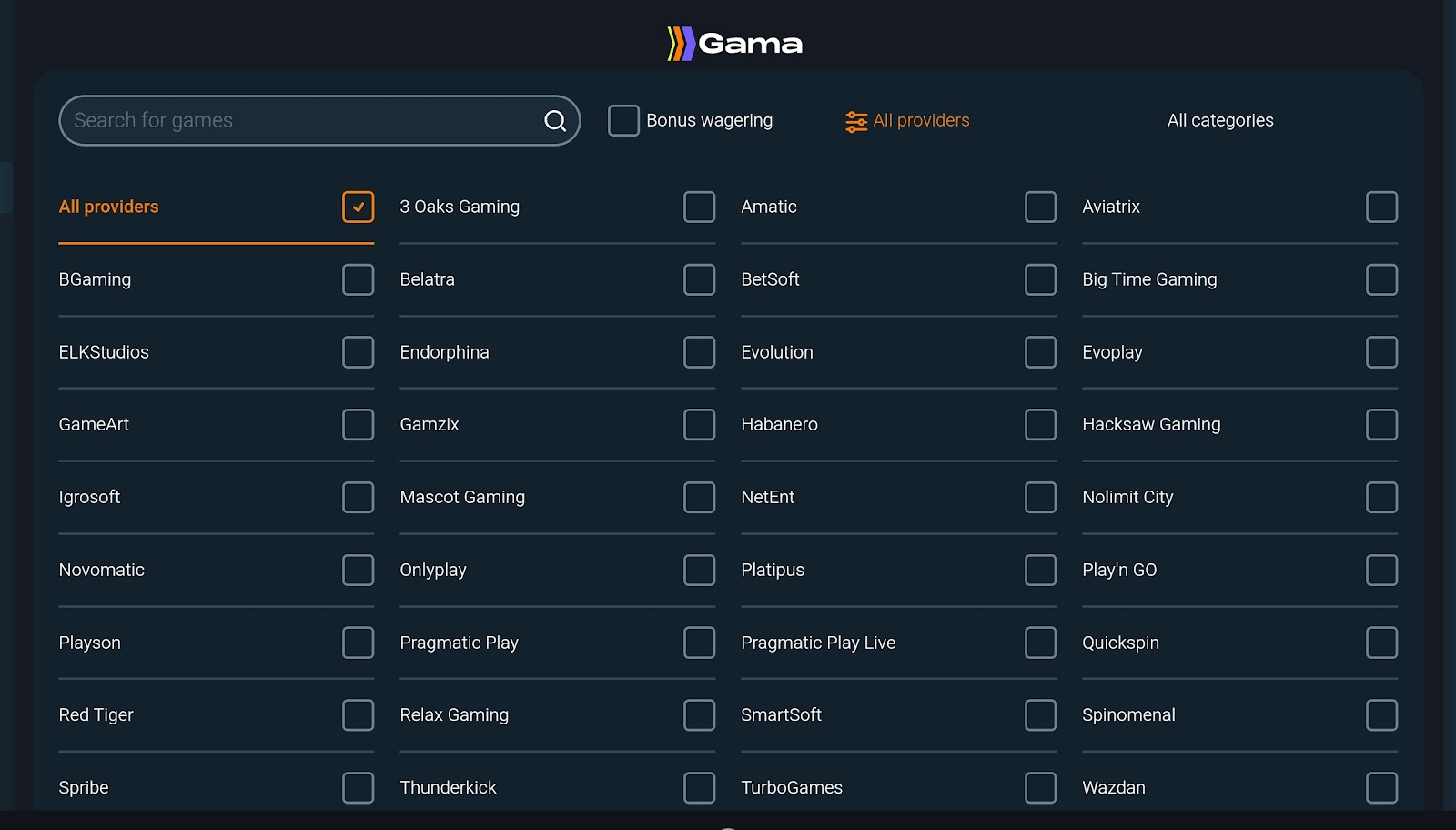Click the Red Tiger provider name

(x=96, y=715)
